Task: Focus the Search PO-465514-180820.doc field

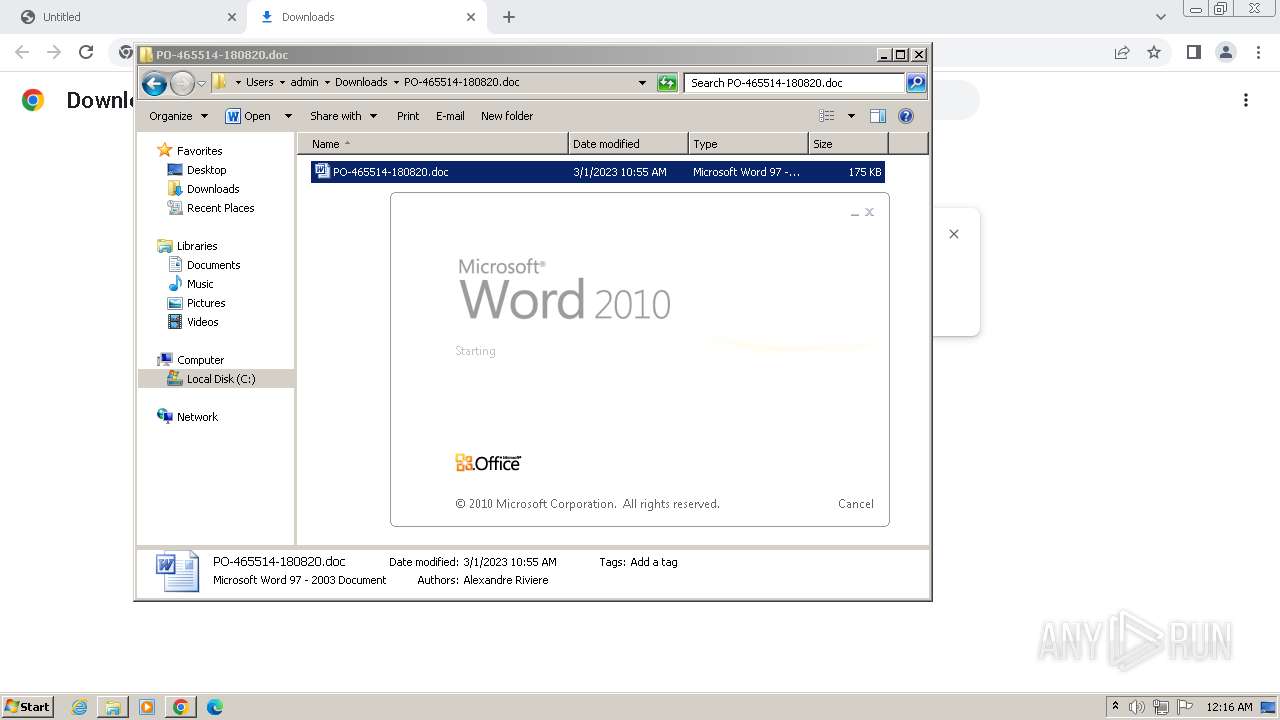Action: click(x=795, y=83)
